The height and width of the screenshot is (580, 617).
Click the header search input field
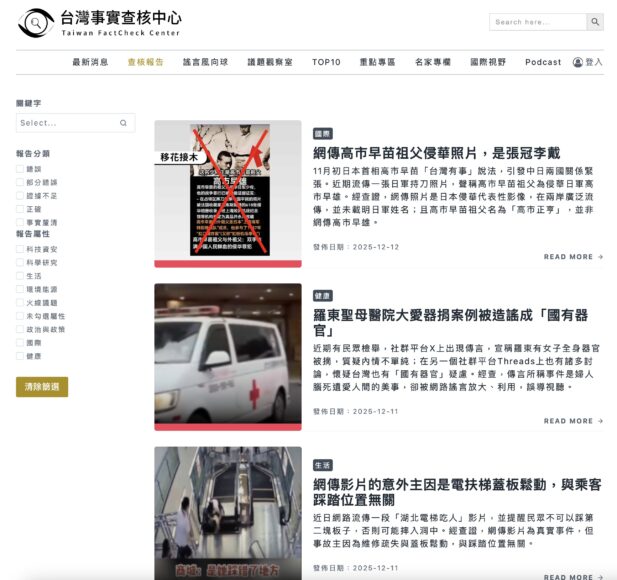tap(537, 22)
